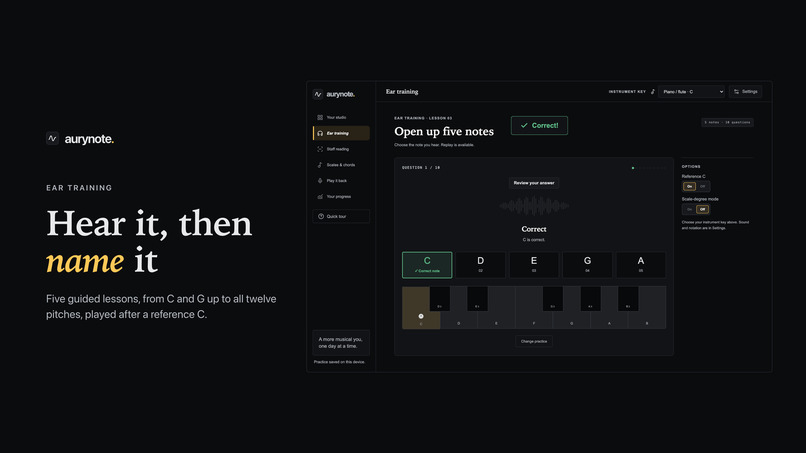This screenshot has height=453, width=806.
Task: Choose the C answer card
Action: click(x=427, y=265)
